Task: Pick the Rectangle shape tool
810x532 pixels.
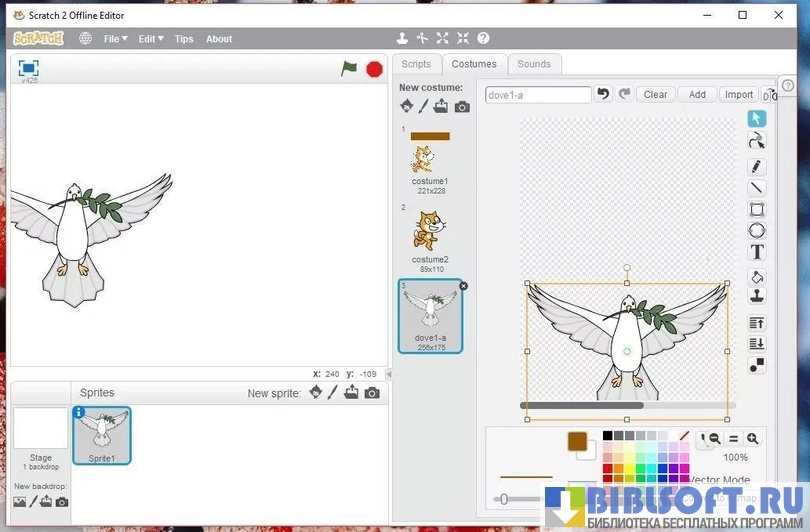Action: [x=757, y=210]
